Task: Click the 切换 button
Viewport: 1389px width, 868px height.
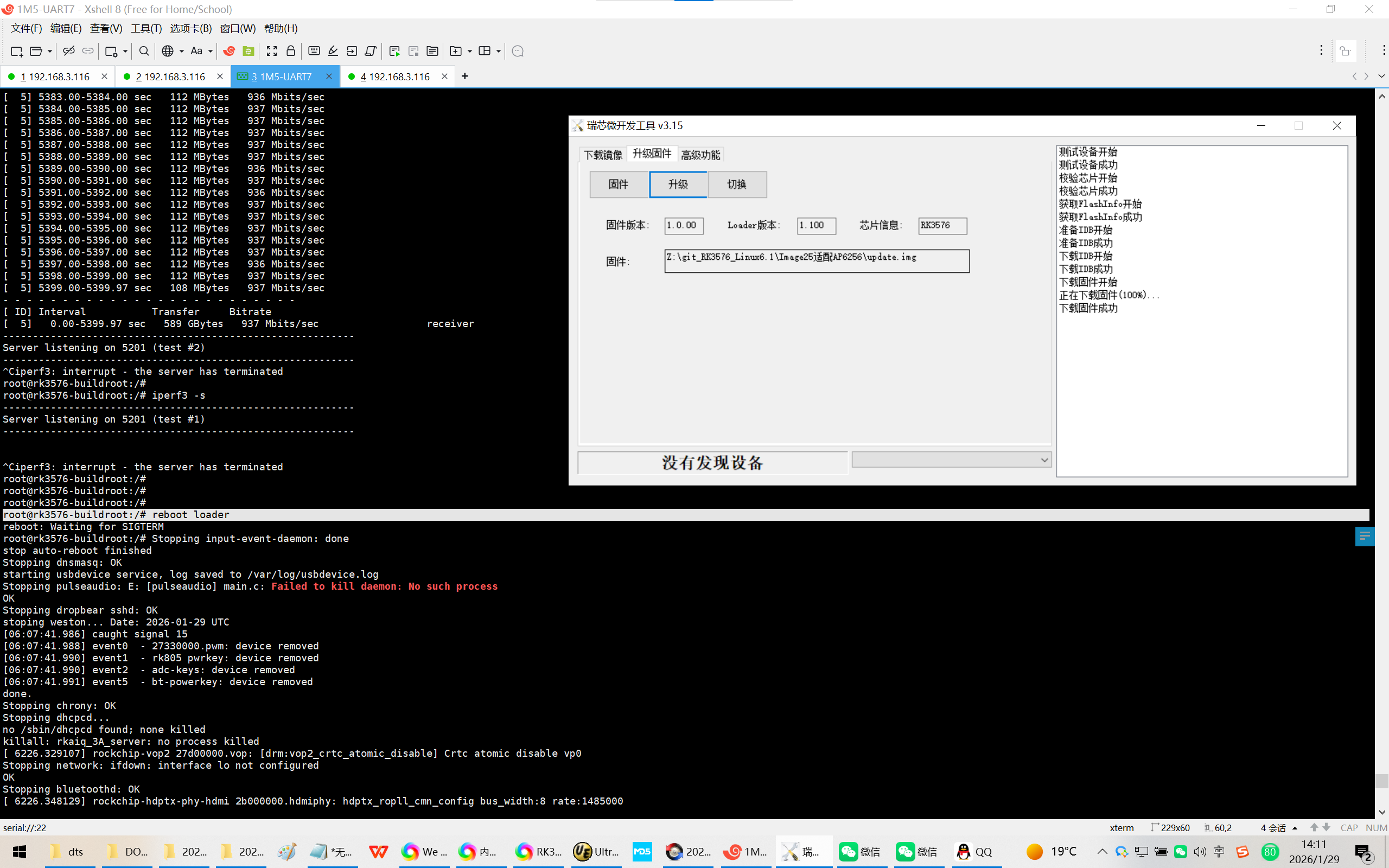Action: (737, 184)
